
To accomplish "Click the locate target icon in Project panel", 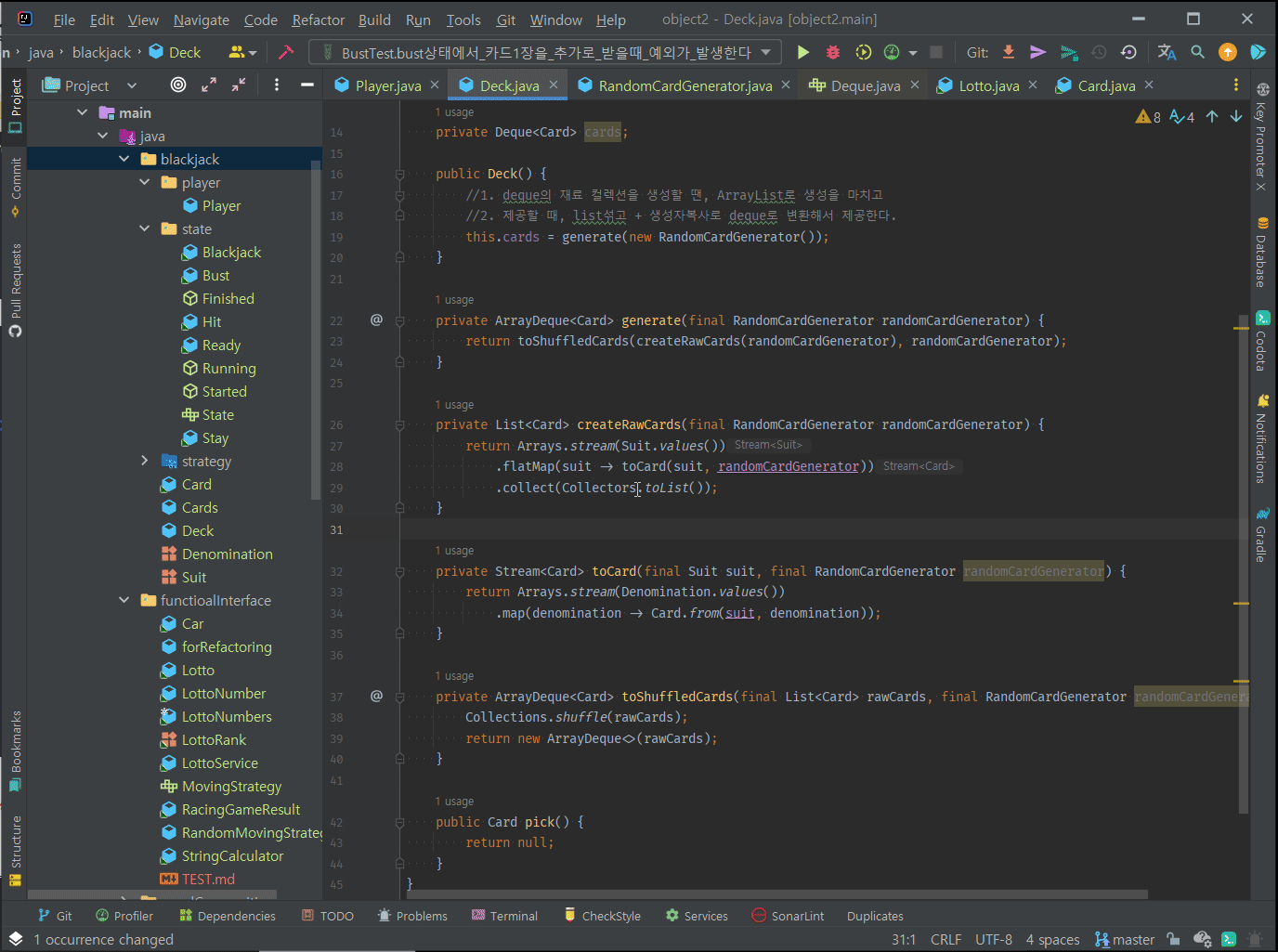I will point(178,85).
